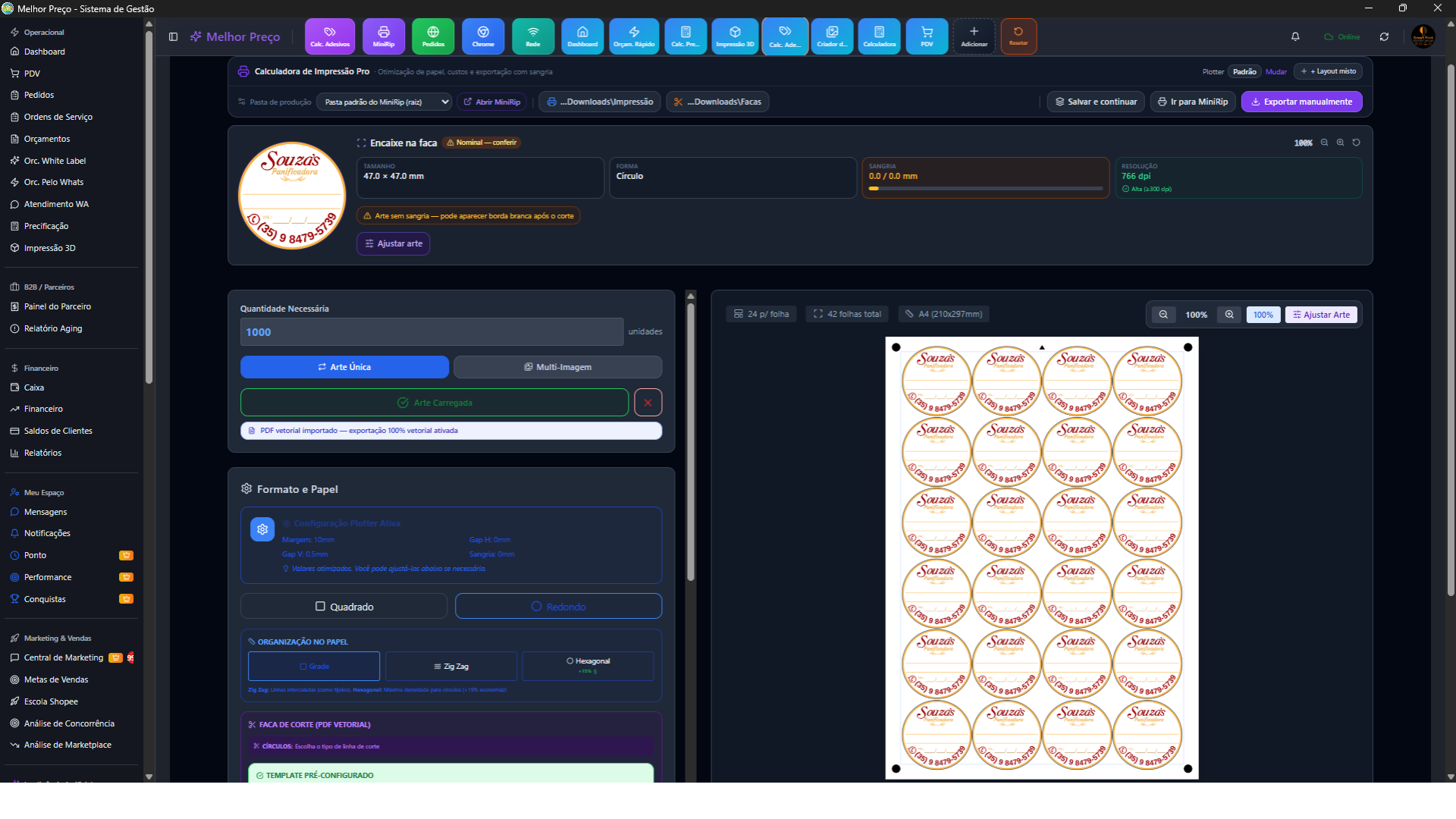Click the Adicionar plus tile
This screenshot has height=819, width=1456.
pos(974,36)
